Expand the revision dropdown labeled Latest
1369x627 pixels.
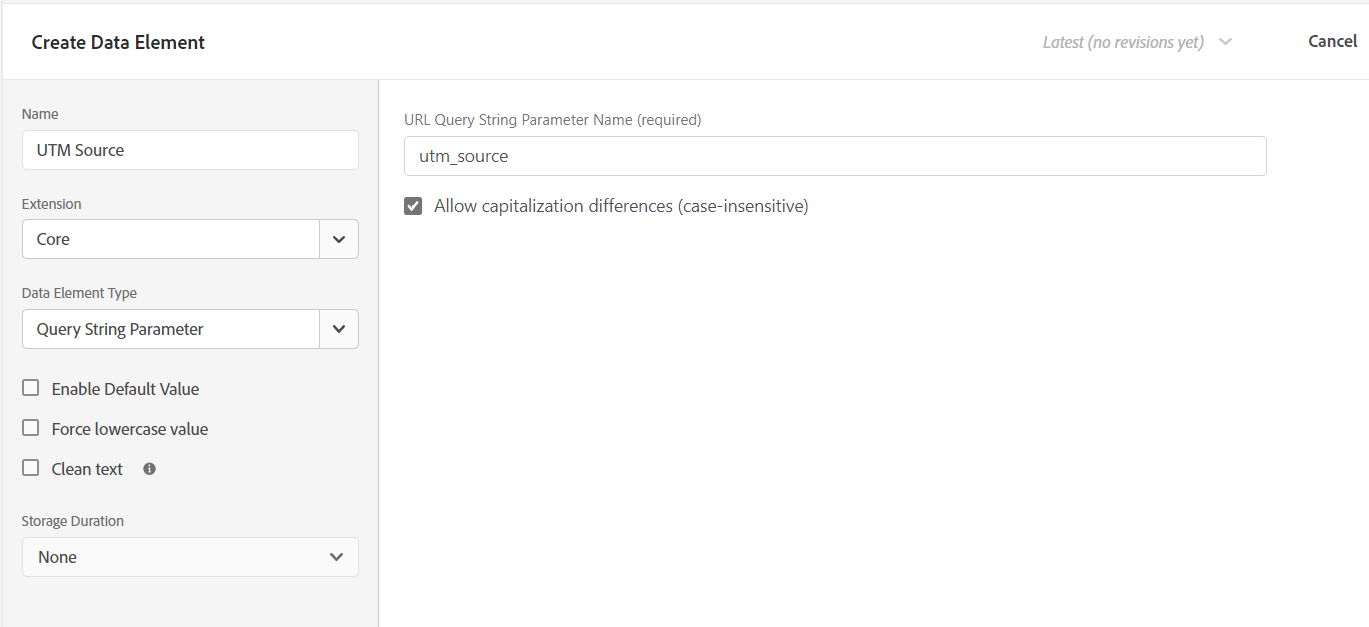[x=1225, y=41]
